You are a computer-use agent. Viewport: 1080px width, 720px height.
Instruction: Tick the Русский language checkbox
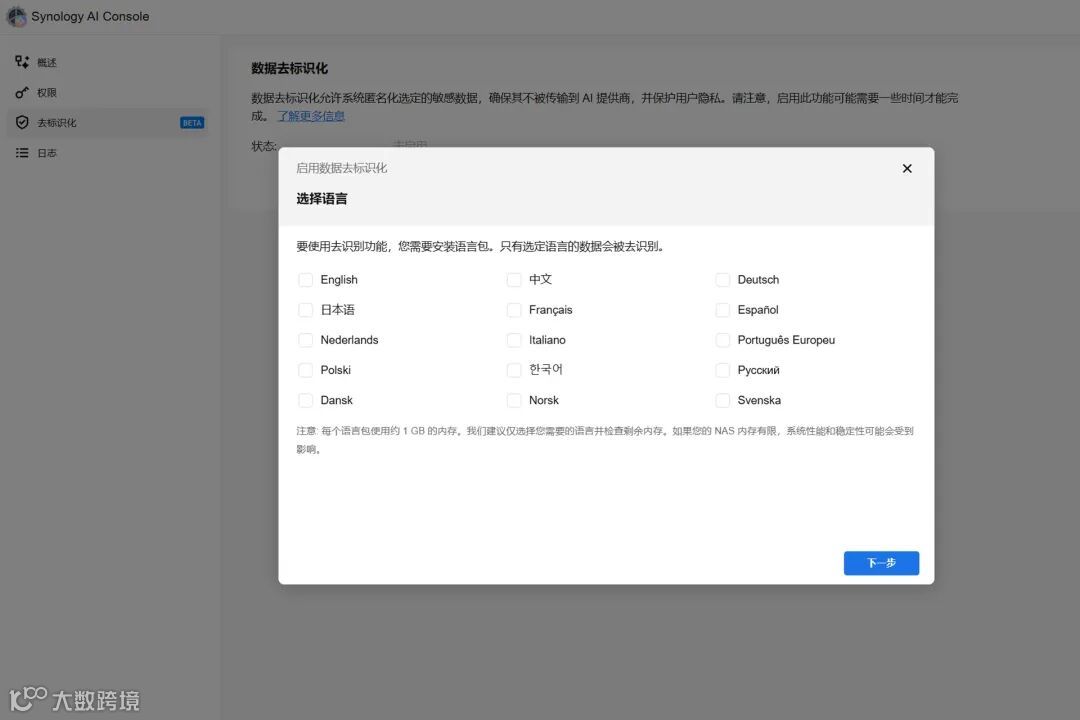tap(723, 370)
